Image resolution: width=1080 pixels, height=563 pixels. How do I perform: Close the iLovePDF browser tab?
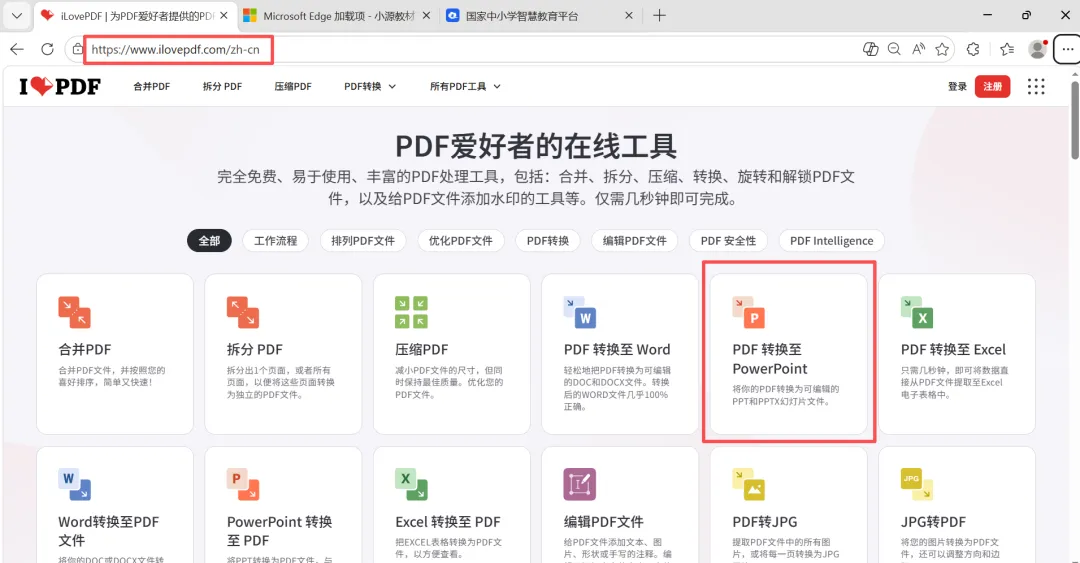click(224, 15)
